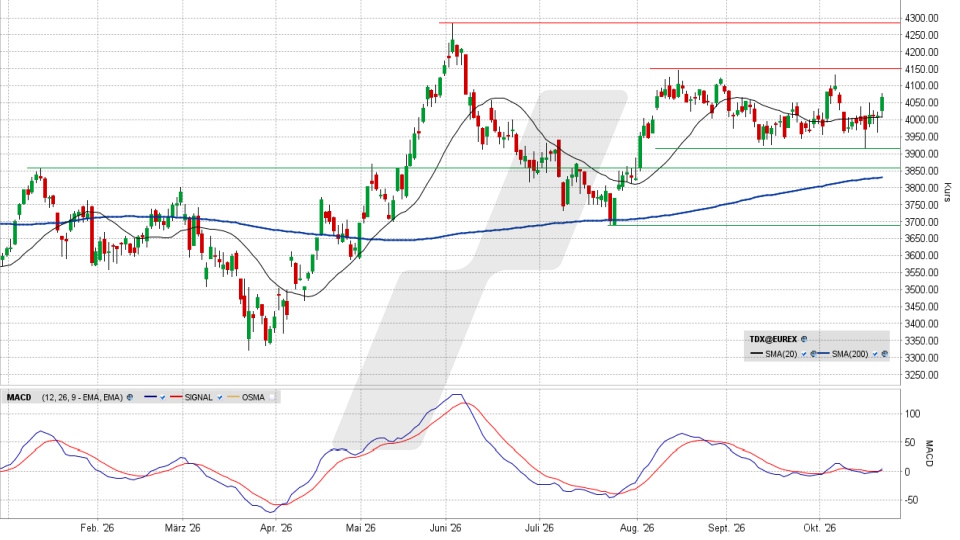Screen dimensions: 960x540
Task: Select the lowest green support line near 3690
Action: pos(754,225)
